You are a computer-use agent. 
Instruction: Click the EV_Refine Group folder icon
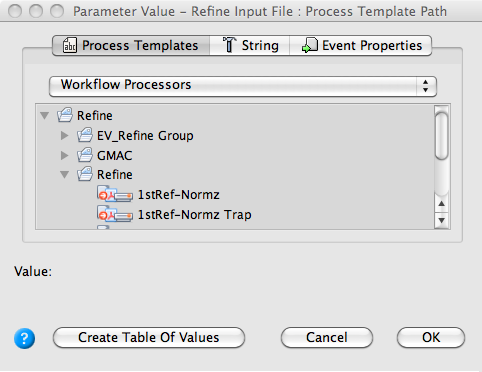[x=85, y=135]
